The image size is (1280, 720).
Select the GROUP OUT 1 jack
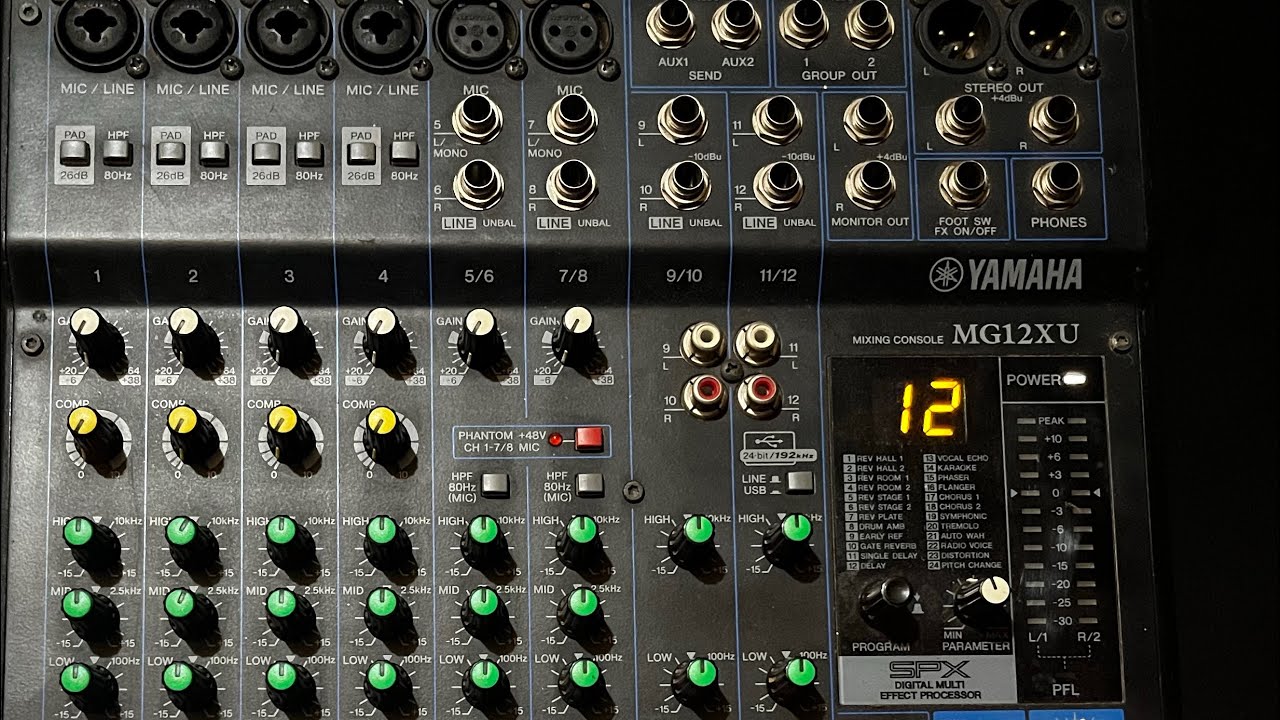tap(805, 24)
